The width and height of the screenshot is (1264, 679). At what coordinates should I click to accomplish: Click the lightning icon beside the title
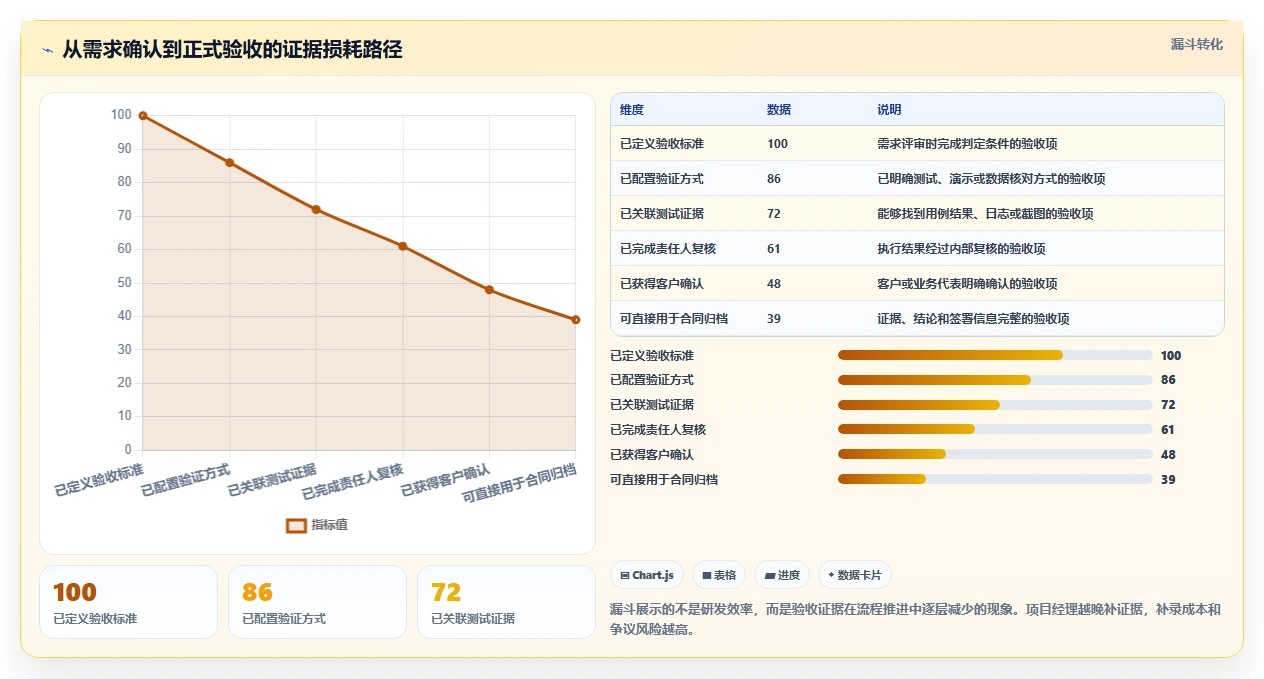(48, 50)
